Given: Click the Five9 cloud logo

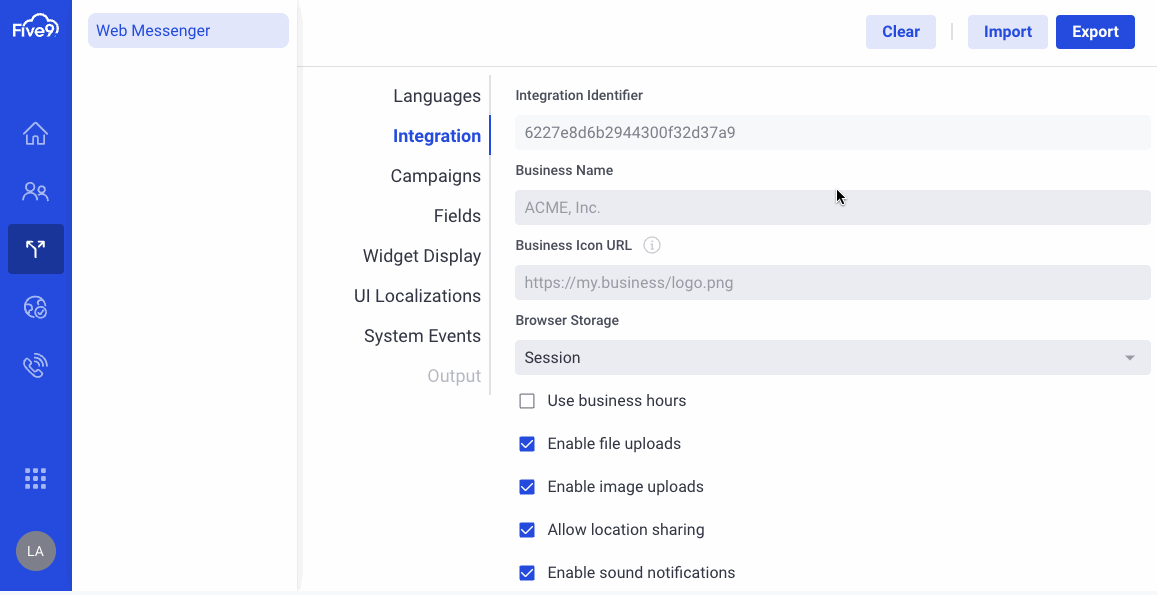Looking at the screenshot, I should click(35, 27).
